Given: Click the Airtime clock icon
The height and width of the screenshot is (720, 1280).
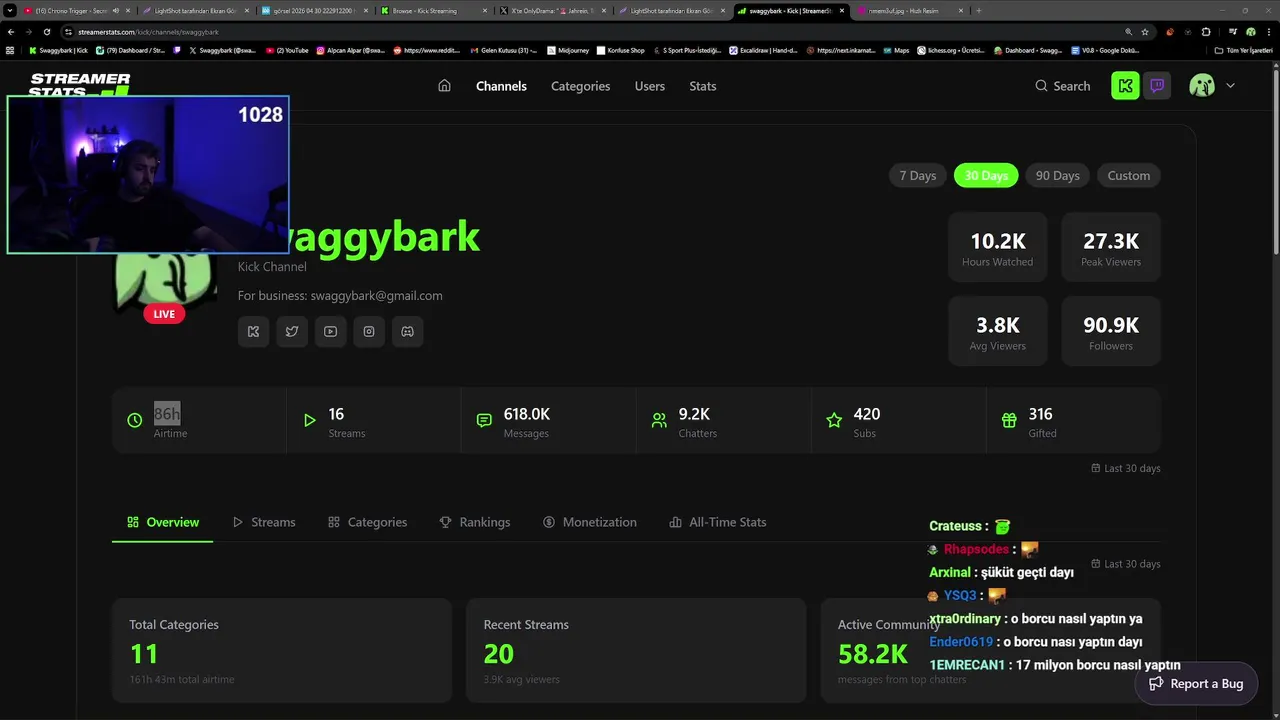Looking at the screenshot, I should pyautogui.click(x=135, y=421).
